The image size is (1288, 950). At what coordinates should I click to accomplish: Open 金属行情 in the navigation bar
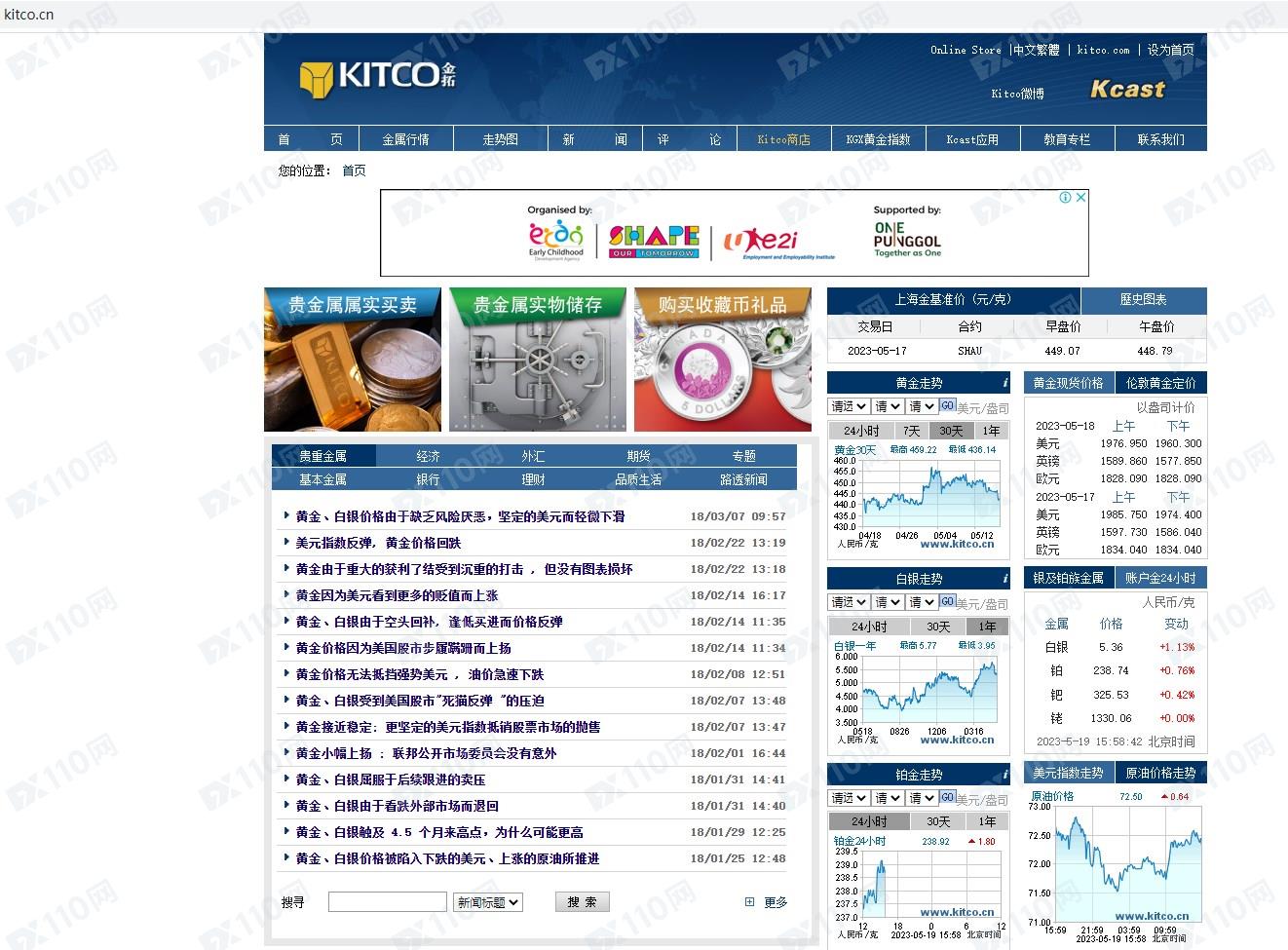click(405, 139)
